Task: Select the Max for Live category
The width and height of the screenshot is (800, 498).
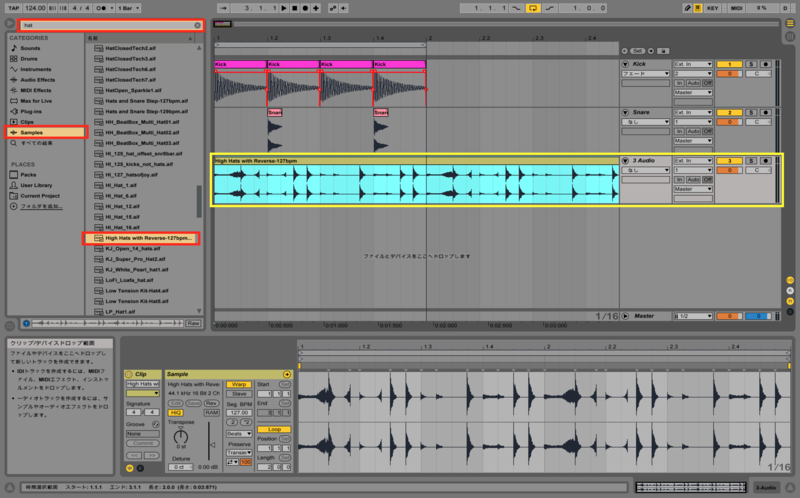Action: point(36,101)
